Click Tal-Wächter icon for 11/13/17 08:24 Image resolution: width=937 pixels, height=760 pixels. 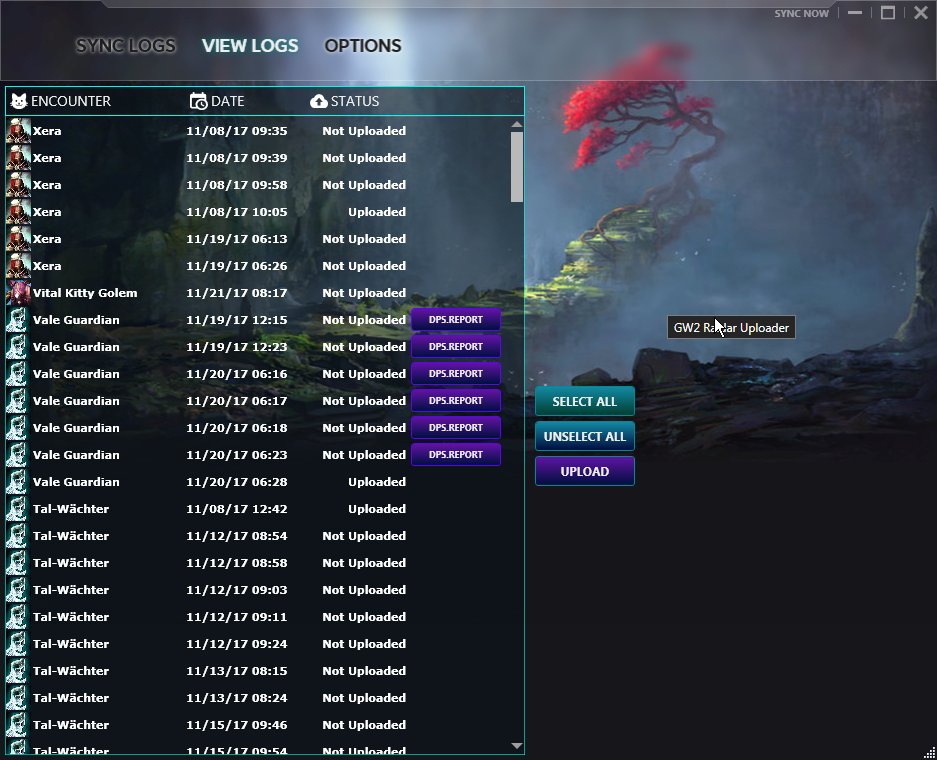coord(18,697)
